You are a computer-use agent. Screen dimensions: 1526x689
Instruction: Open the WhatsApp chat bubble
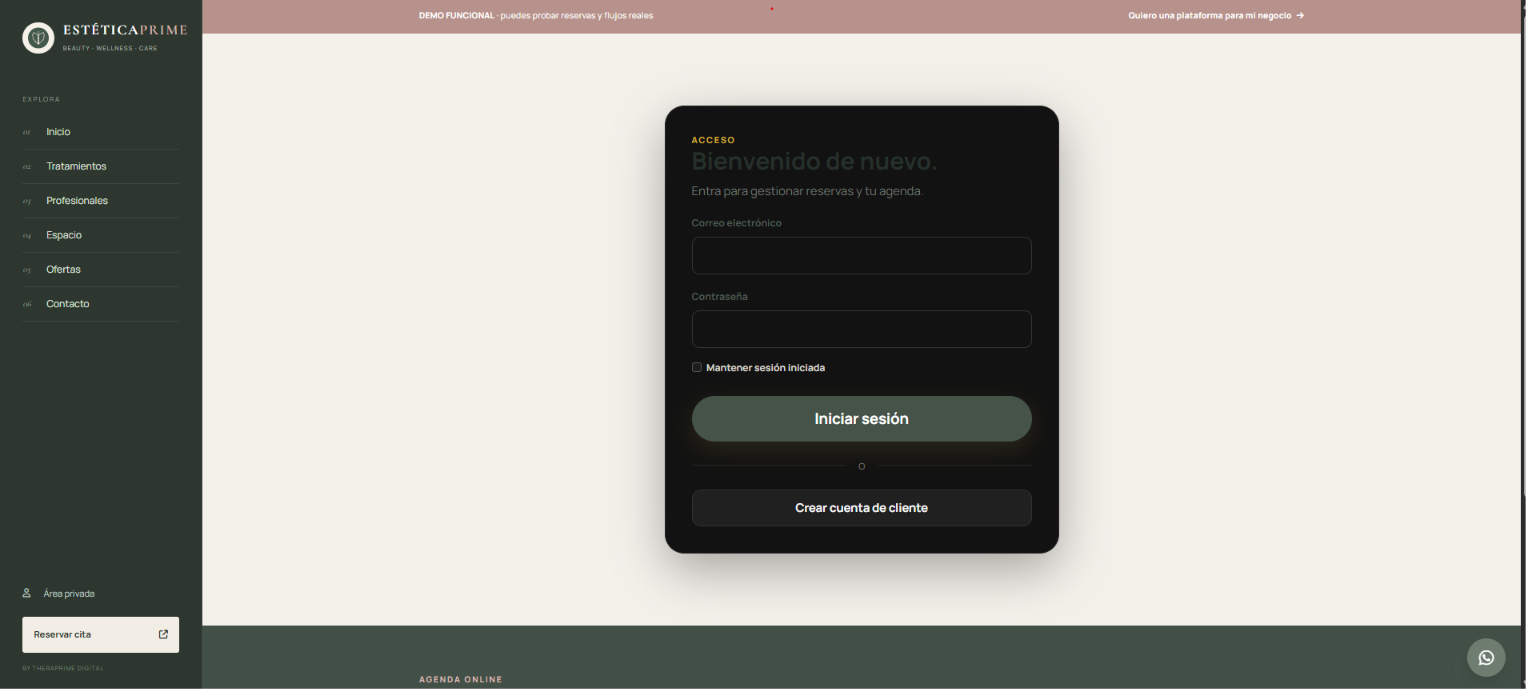[x=1486, y=658]
